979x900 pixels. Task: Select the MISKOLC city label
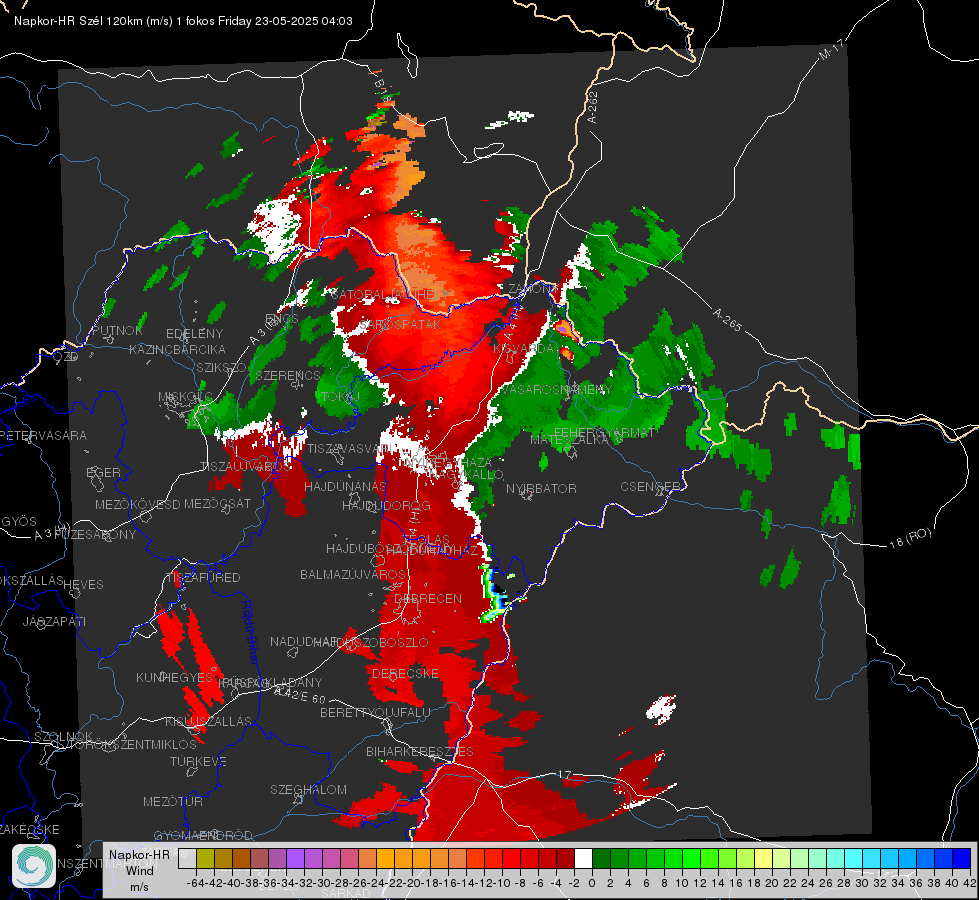pyautogui.click(x=185, y=397)
